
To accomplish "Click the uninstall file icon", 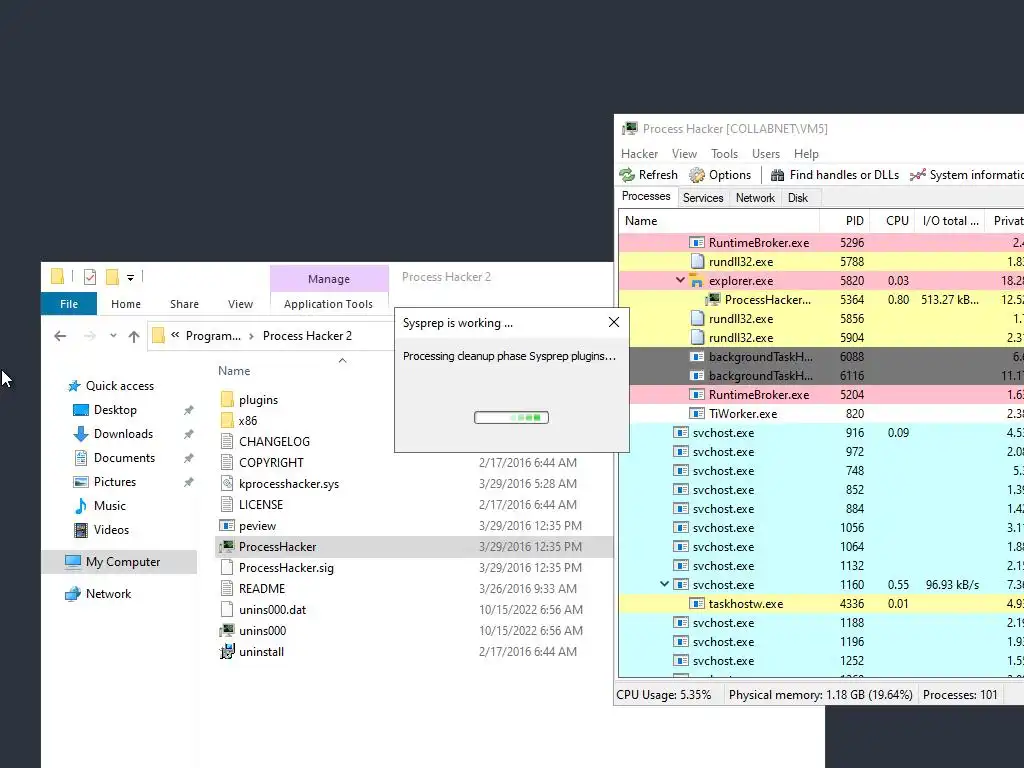I will (x=227, y=651).
